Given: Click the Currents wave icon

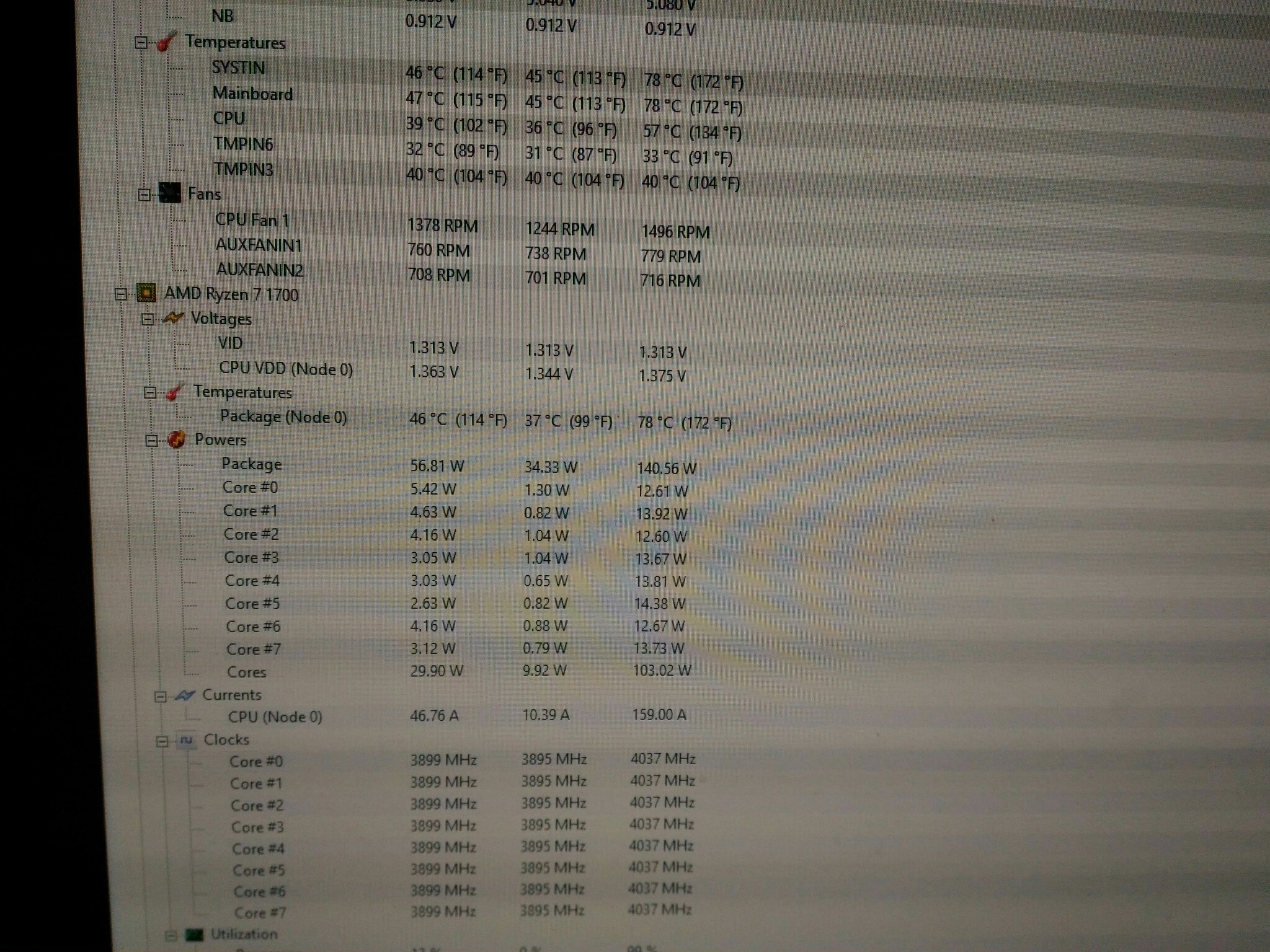Looking at the screenshot, I should (x=185, y=695).
